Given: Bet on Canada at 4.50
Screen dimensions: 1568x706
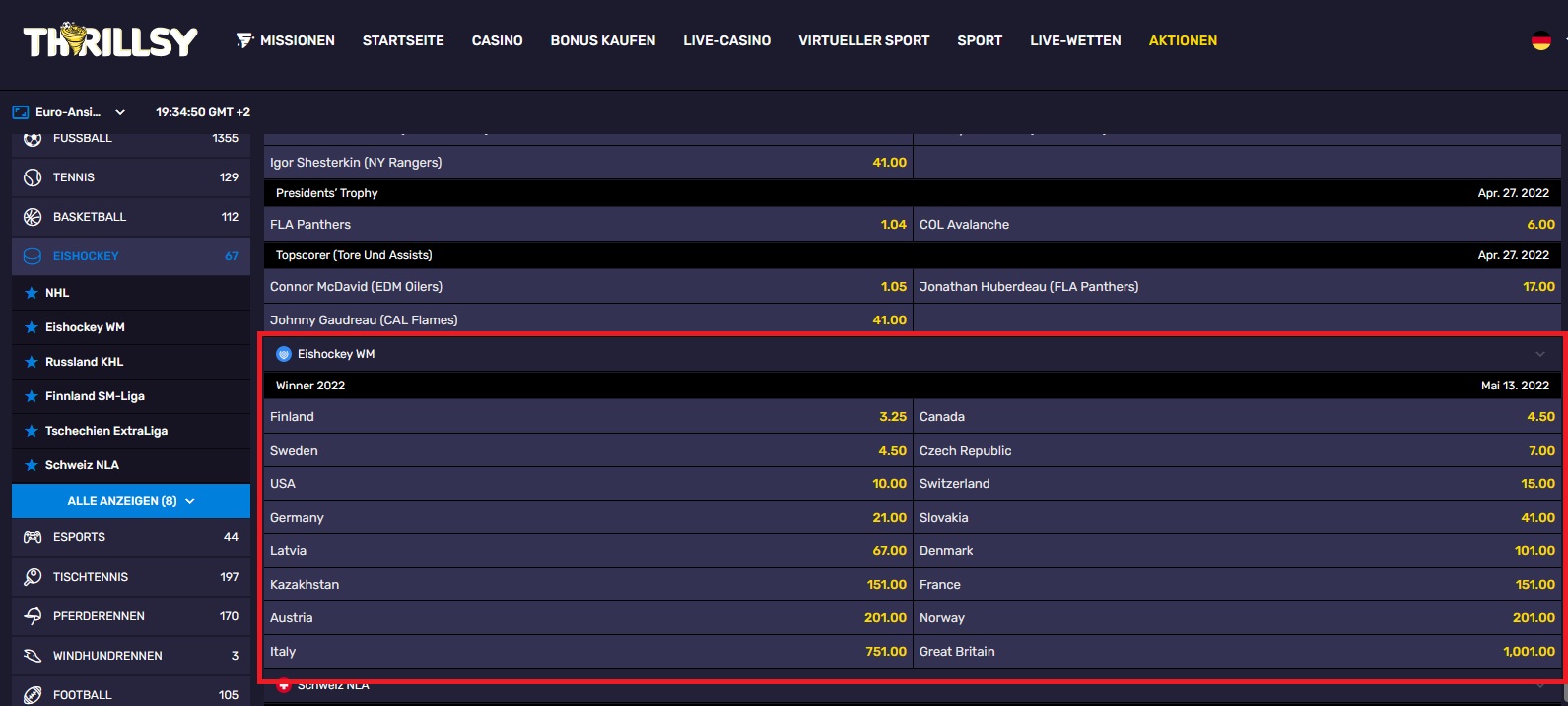Looking at the screenshot, I should tap(1237, 417).
